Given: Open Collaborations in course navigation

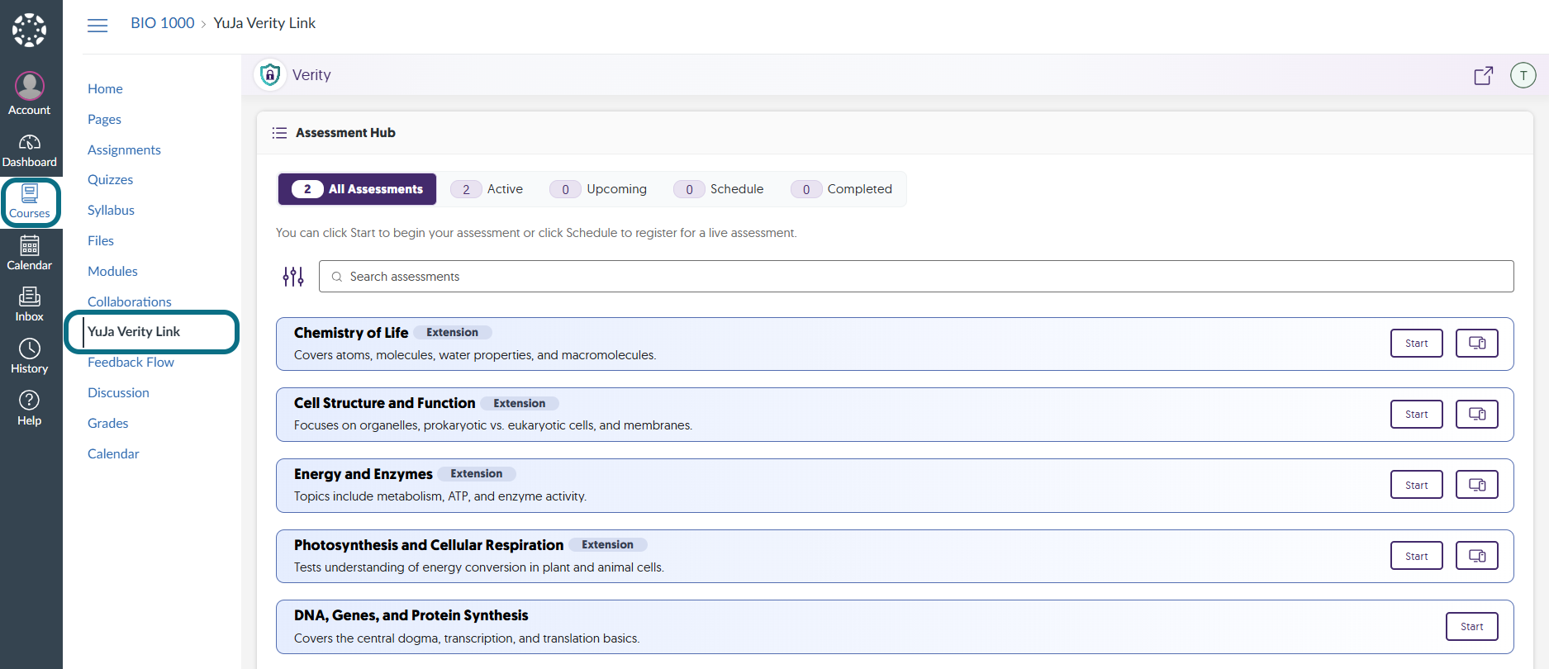Looking at the screenshot, I should pyautogui.click(x=130, y=301).
